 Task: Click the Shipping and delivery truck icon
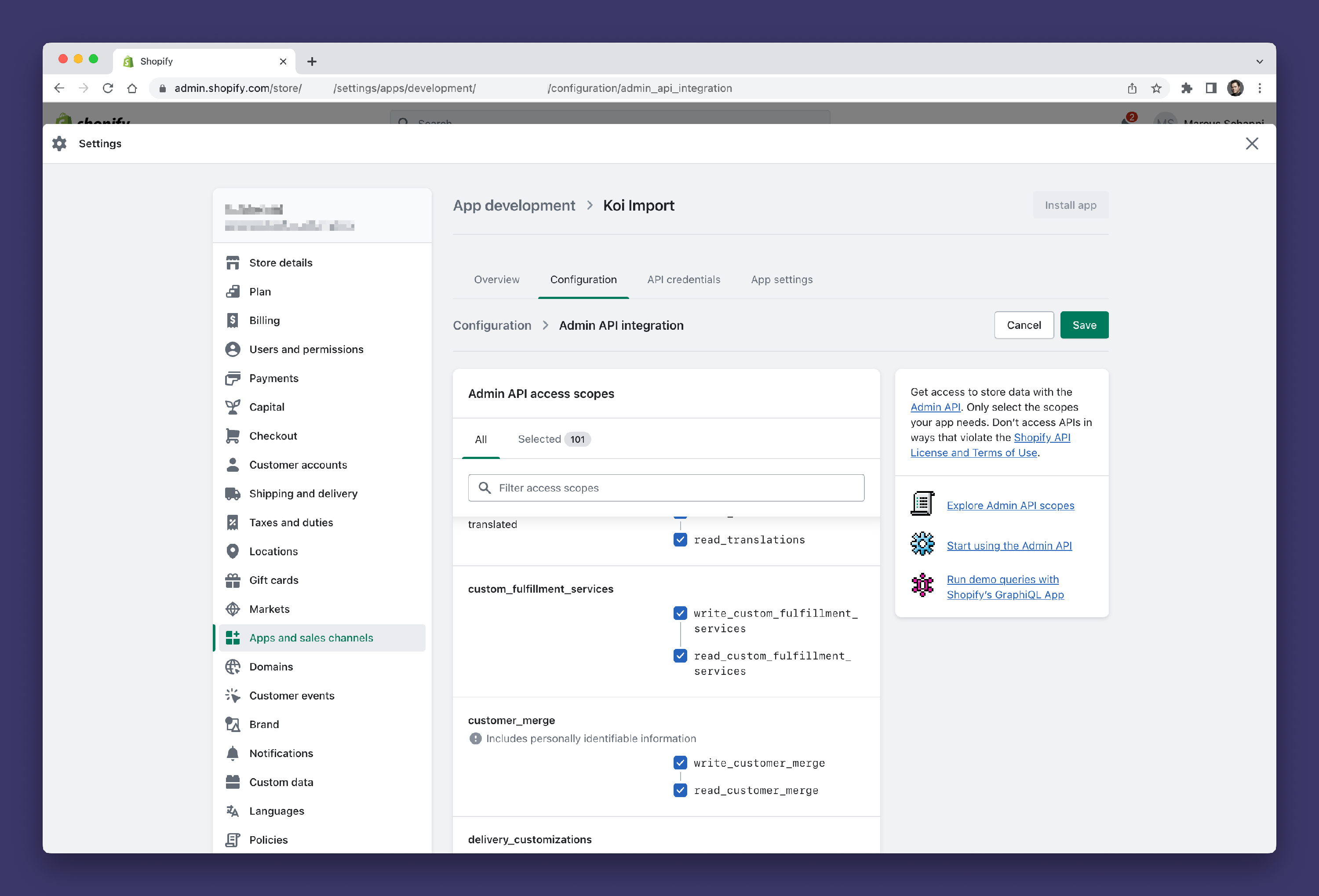[x=232, y=494]
